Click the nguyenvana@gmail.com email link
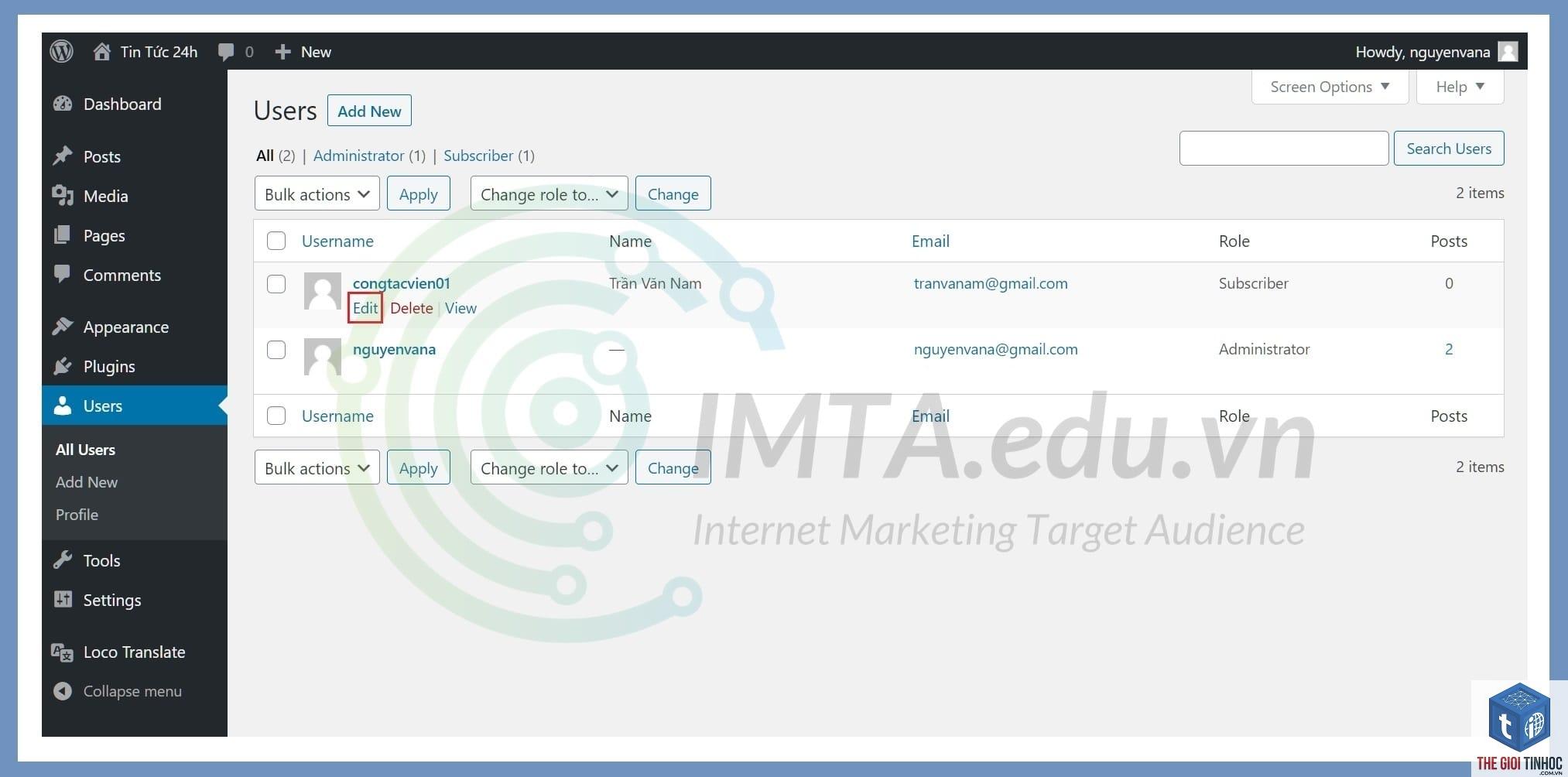 (x=995, y=349)
